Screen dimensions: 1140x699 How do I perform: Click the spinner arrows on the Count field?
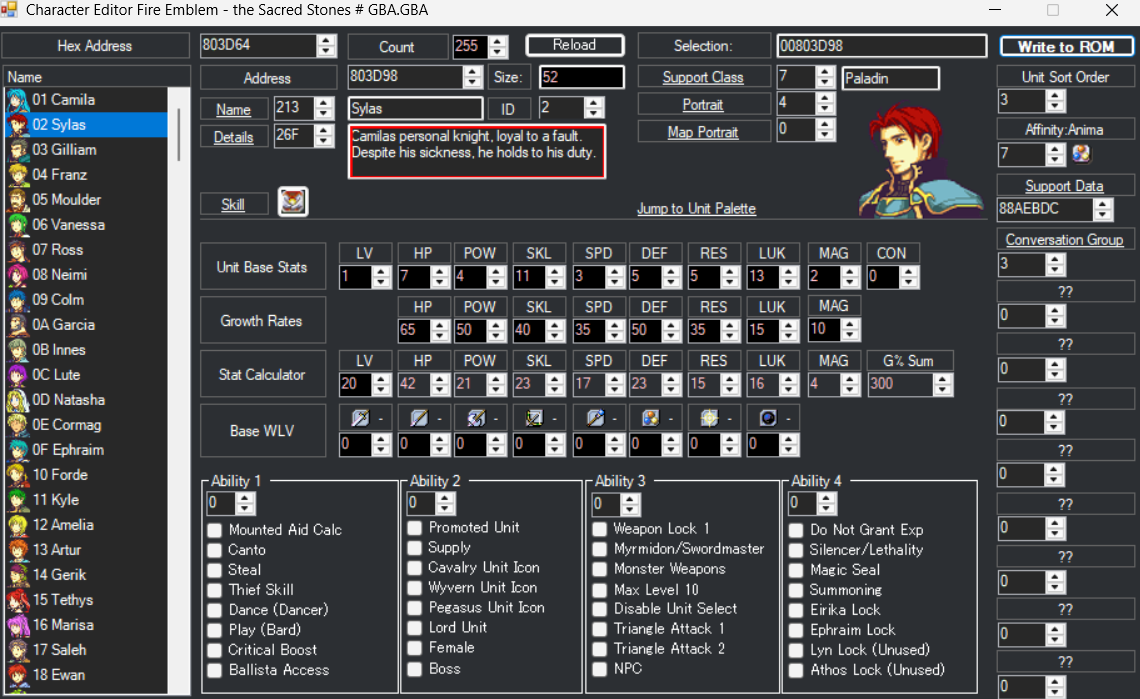click(498, 47)
